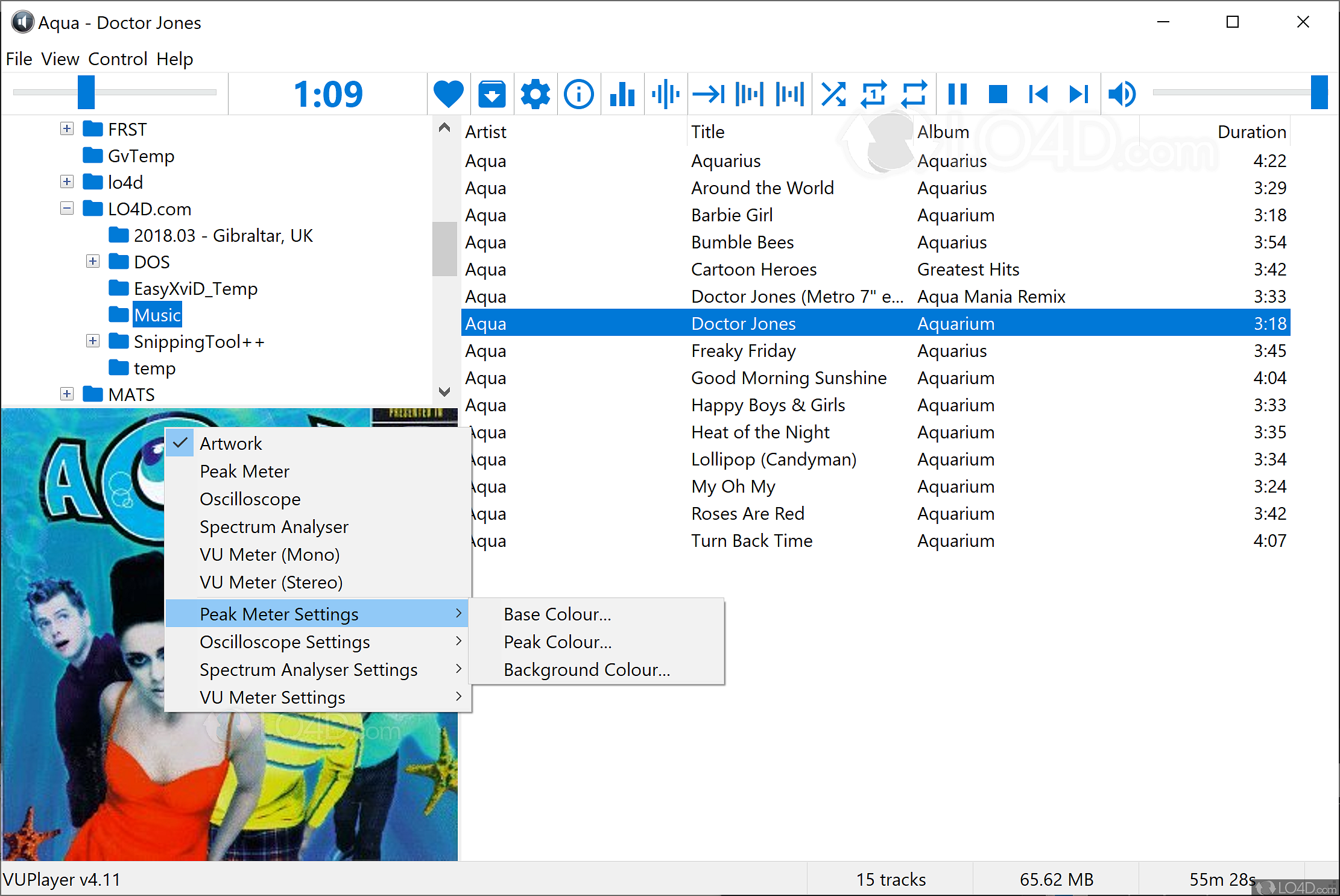1340x896 pixels.
Task: Open the View menu
Action: coord(60,58)
